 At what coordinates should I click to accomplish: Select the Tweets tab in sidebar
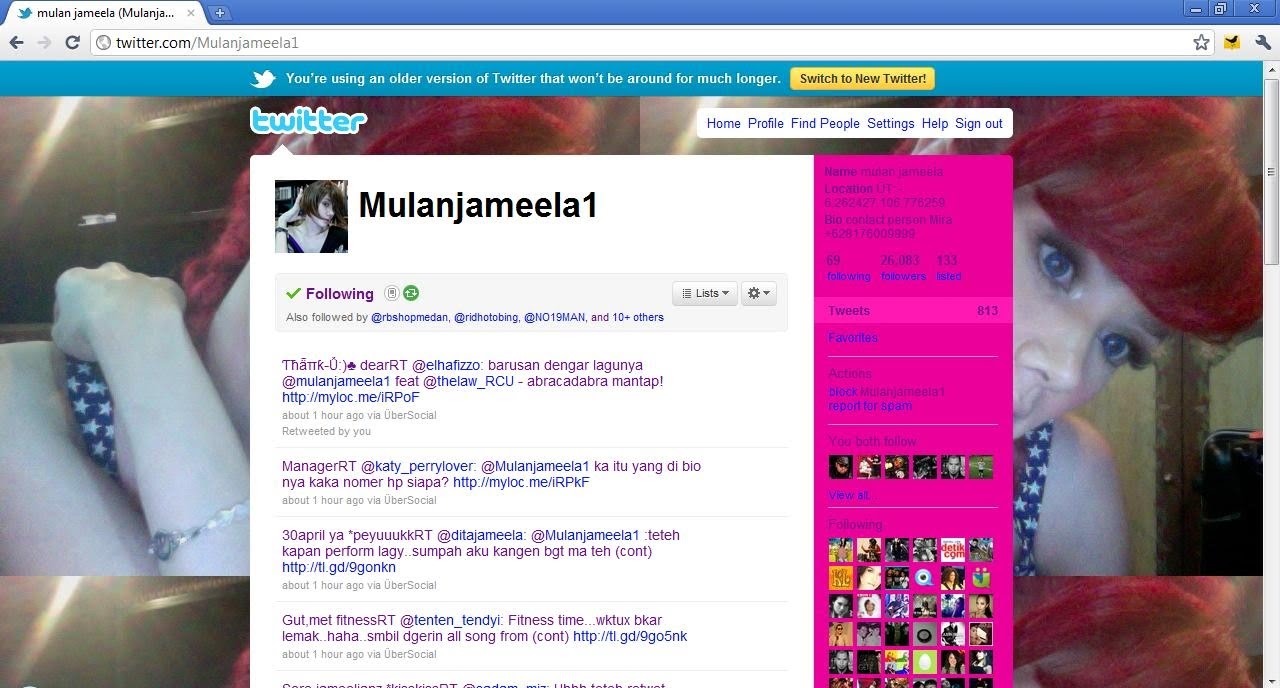coord(913,311)
